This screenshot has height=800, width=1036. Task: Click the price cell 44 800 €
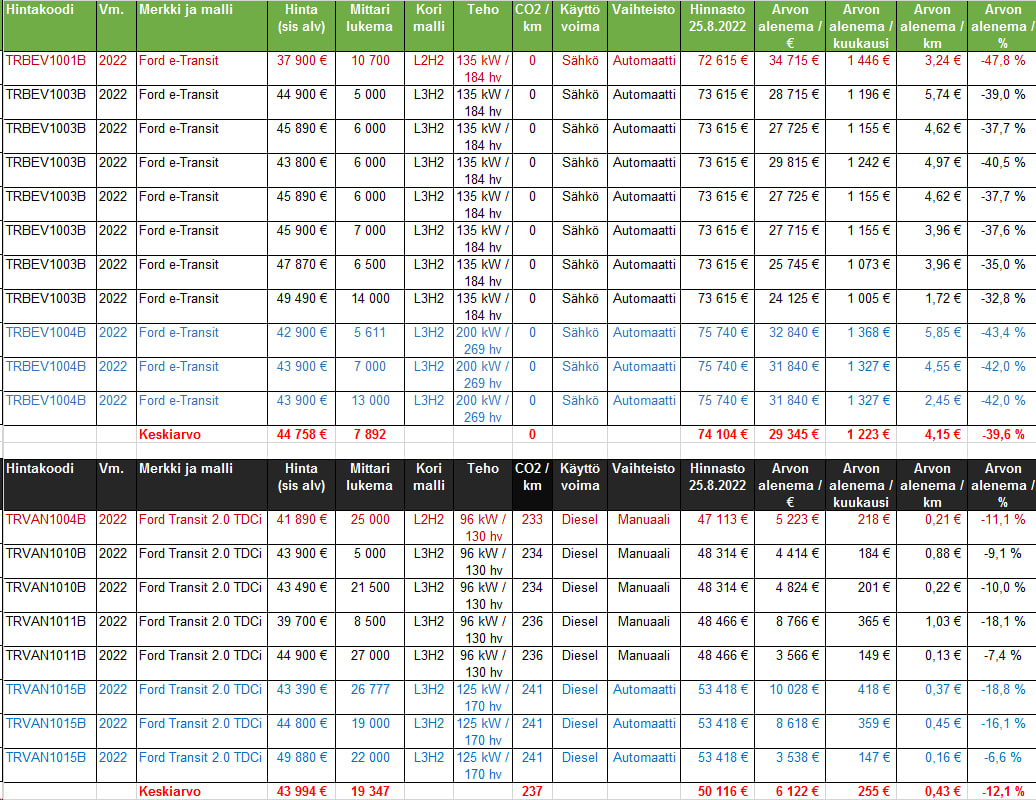click(x=301, y=731)
